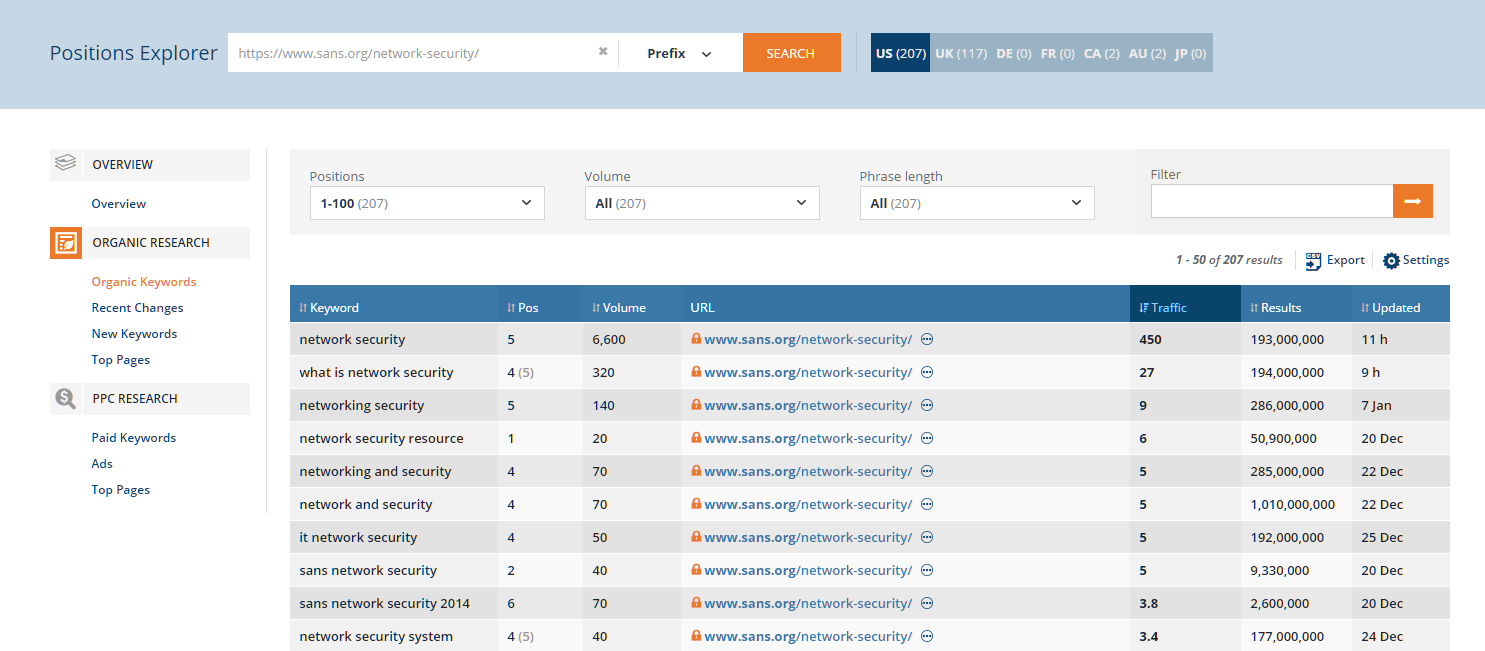Expand the Volume filter dropdown

coord(701,203)
